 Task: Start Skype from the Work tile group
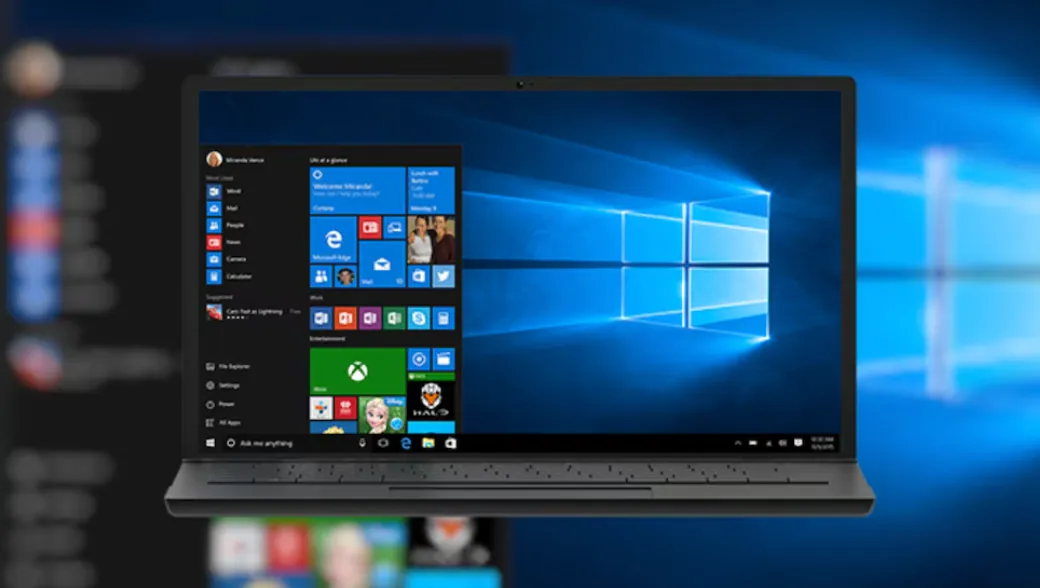[419, 318]
